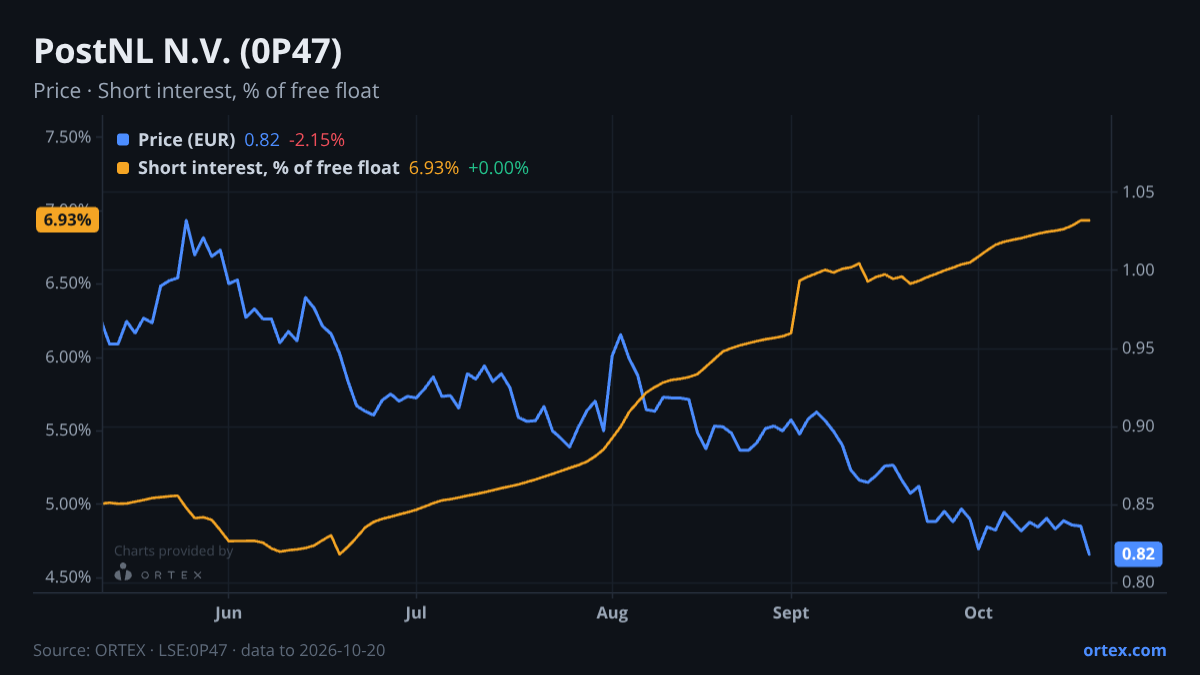Screen dimensions: 1200x675
Task: Click the 0.82 price value in legend
Action: point(262,140)
